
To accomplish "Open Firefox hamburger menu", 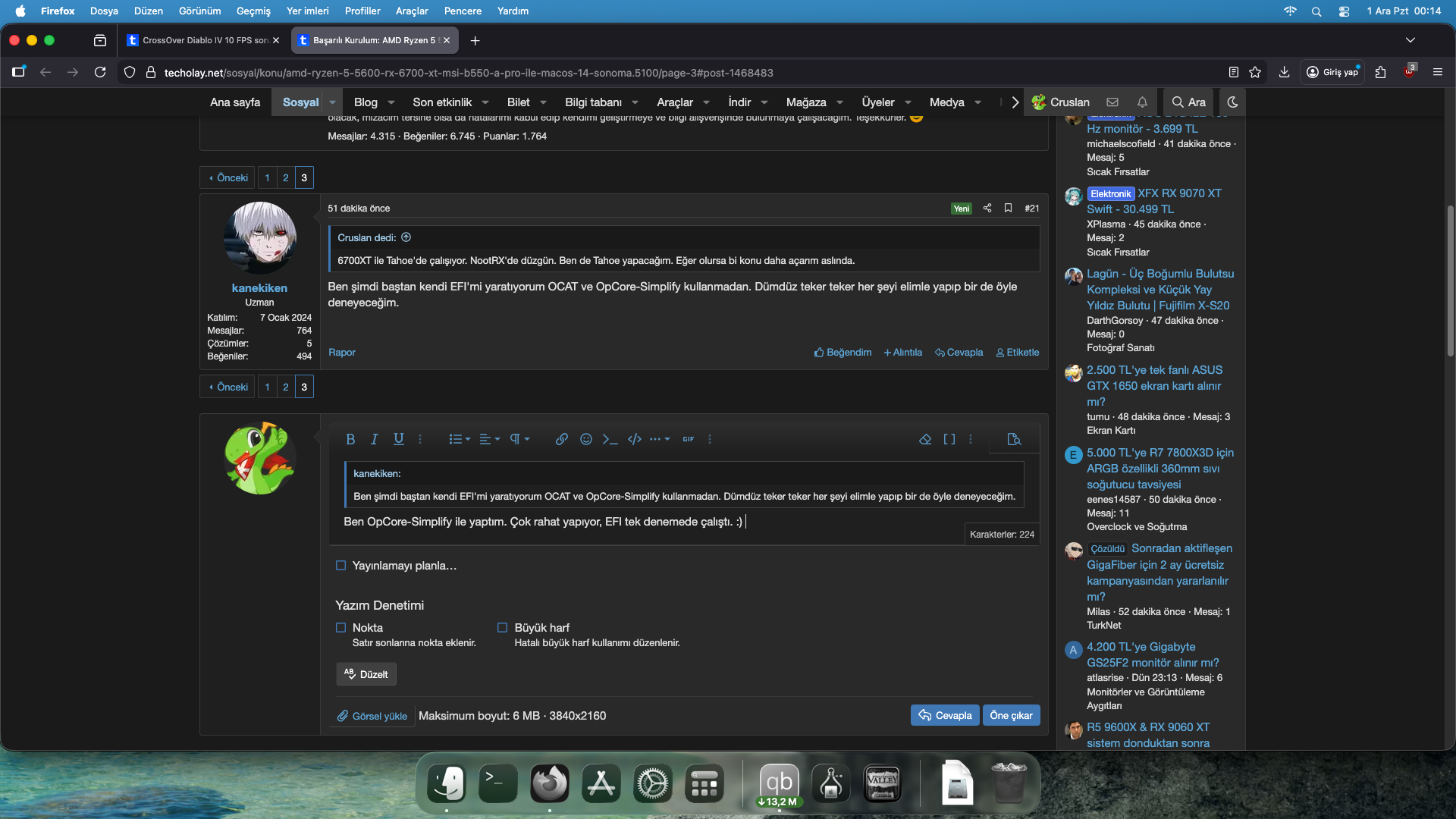I will point(1437,72).
